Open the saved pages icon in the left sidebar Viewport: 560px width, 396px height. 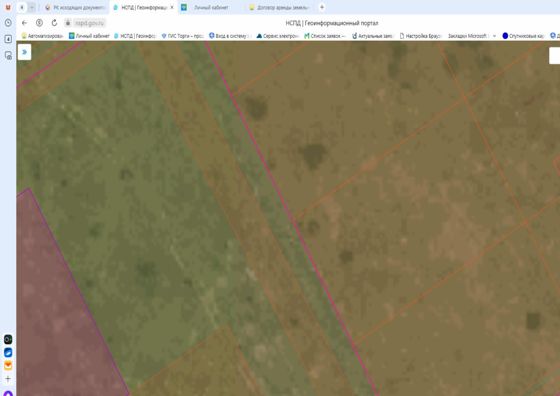pyautogui.click(x=8, y=55)
